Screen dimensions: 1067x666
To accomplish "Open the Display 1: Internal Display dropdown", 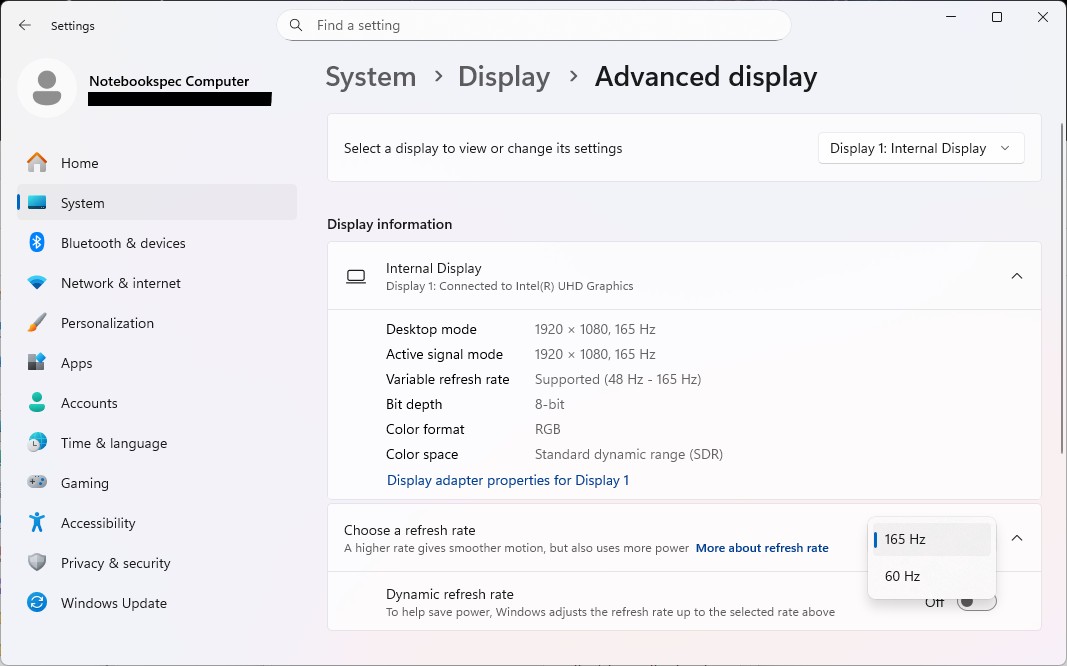I will pyautogui.click(x=920, y=148).
